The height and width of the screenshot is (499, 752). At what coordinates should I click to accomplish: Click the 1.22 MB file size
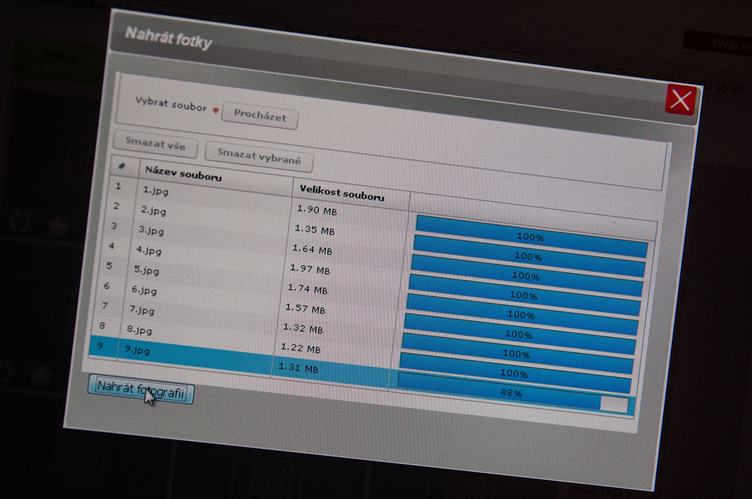[300, 348]
